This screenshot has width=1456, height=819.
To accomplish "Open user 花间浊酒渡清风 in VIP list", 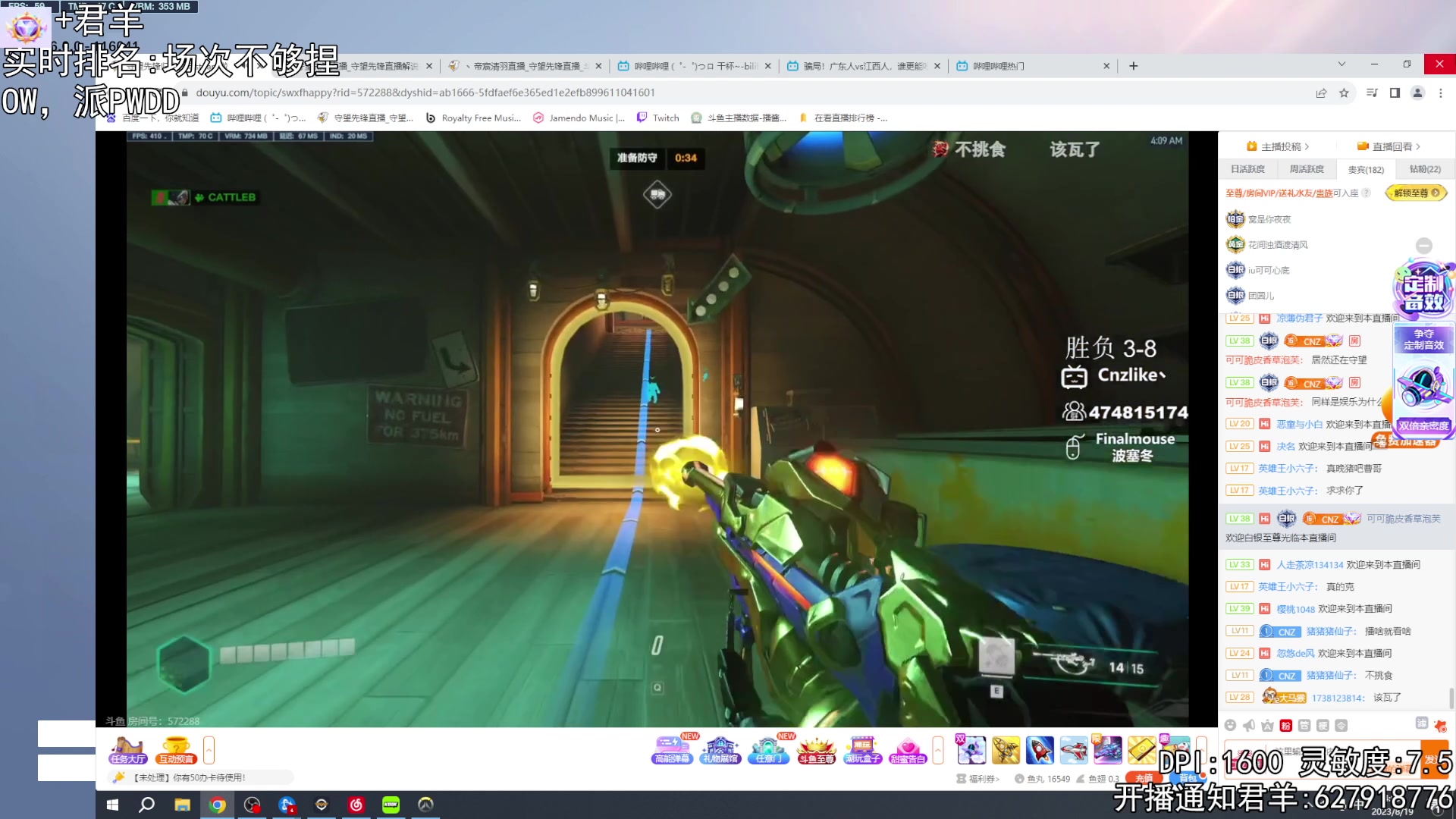I will pyautogui.click(x=1278, y=245).
